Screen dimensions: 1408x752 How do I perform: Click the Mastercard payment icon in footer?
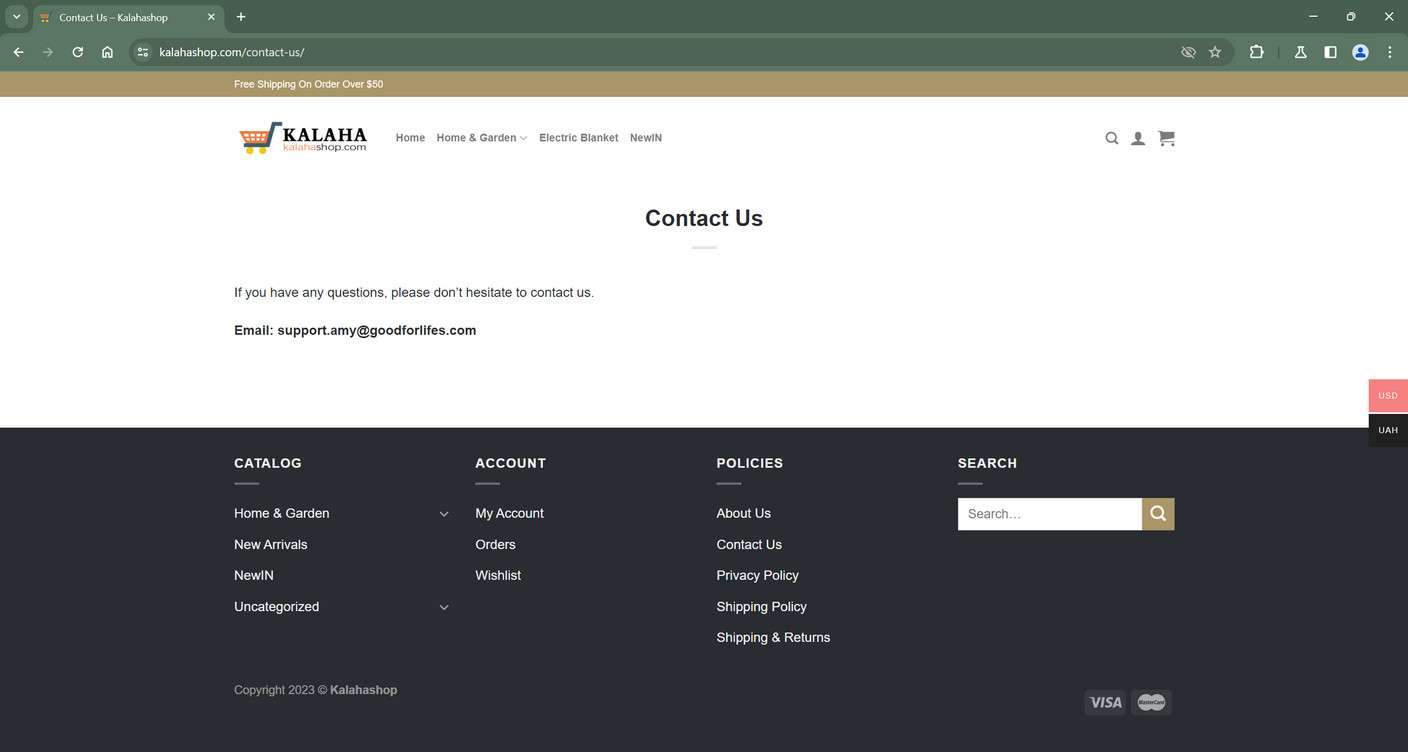[x=1152, y=703]
